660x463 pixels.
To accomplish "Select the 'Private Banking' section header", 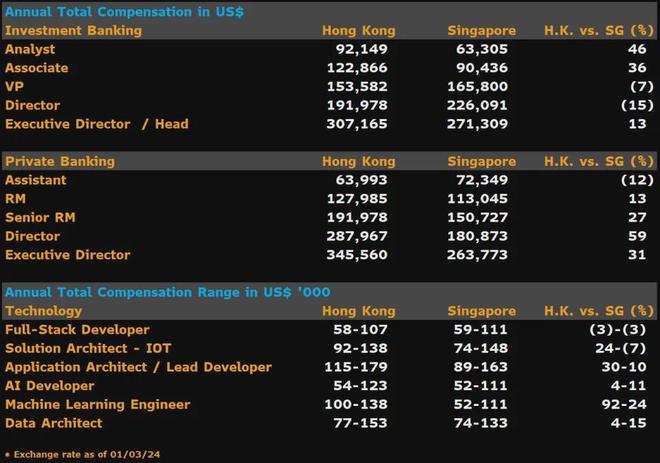I will click(60, 162).
